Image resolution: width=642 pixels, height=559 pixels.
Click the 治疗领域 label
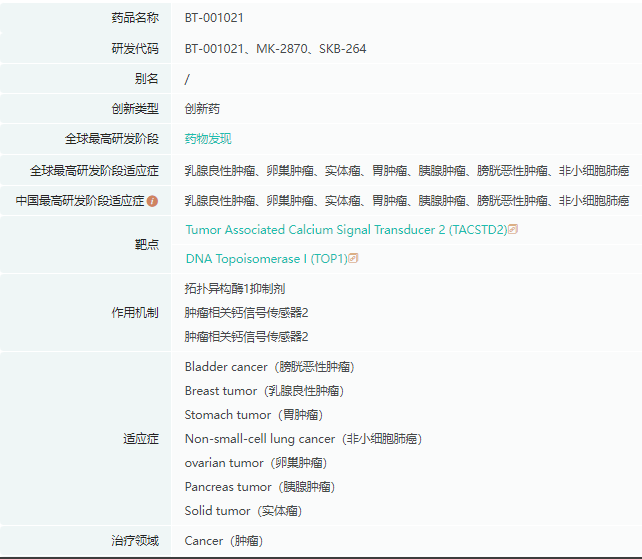(135, 541)
